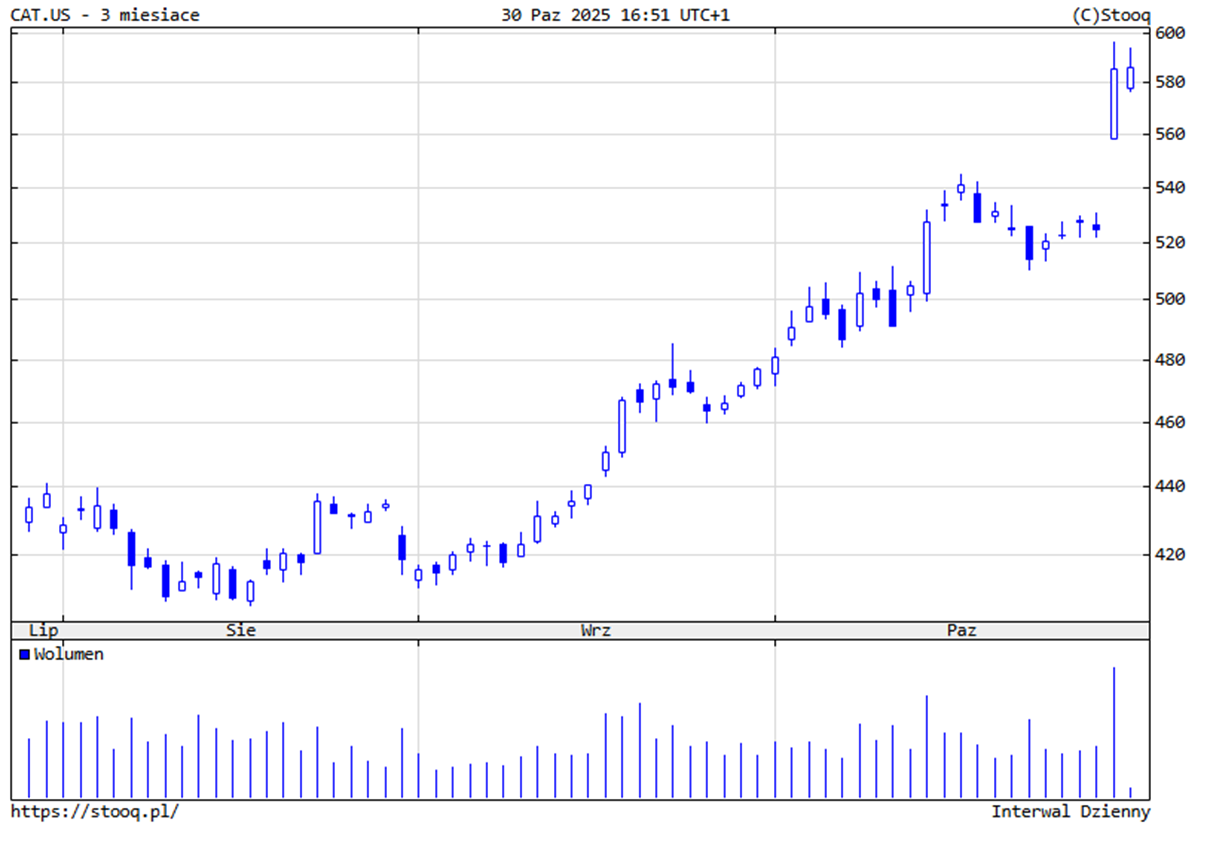
Task: Click the 600 price axis label
Action: tap(1170, 33)
